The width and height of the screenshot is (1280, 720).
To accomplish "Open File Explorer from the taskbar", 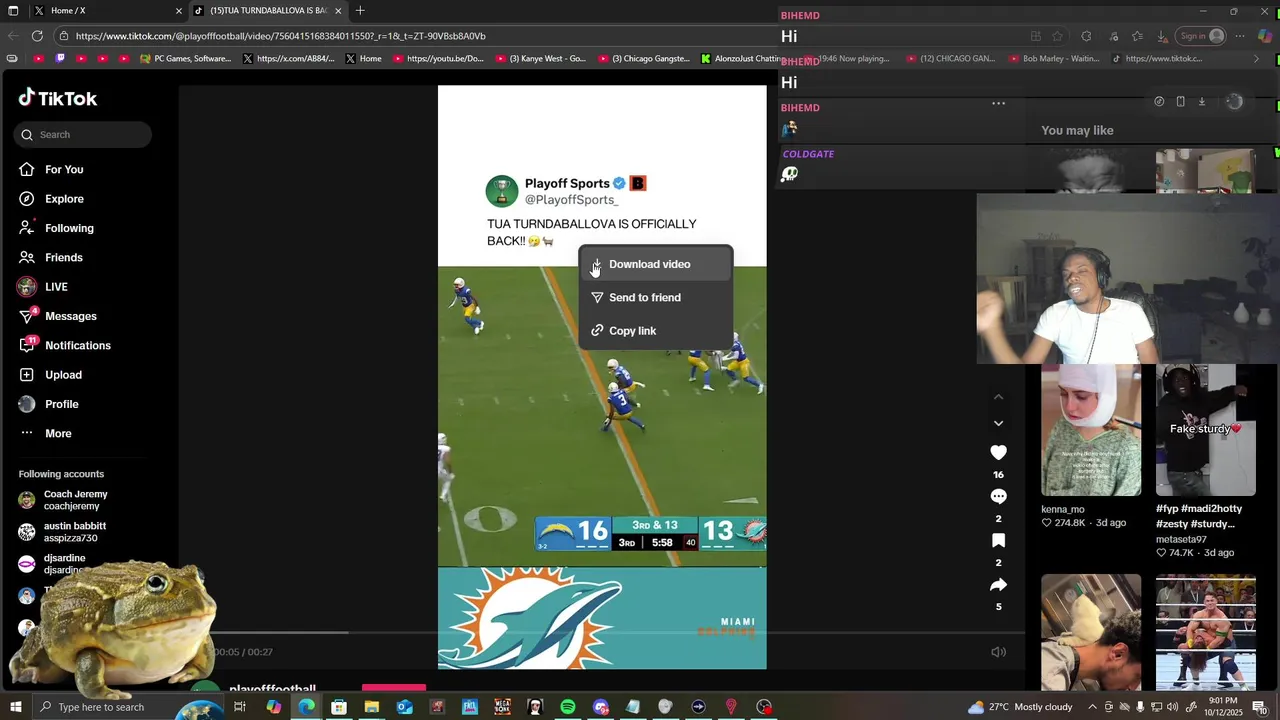I will click(372, 707).
